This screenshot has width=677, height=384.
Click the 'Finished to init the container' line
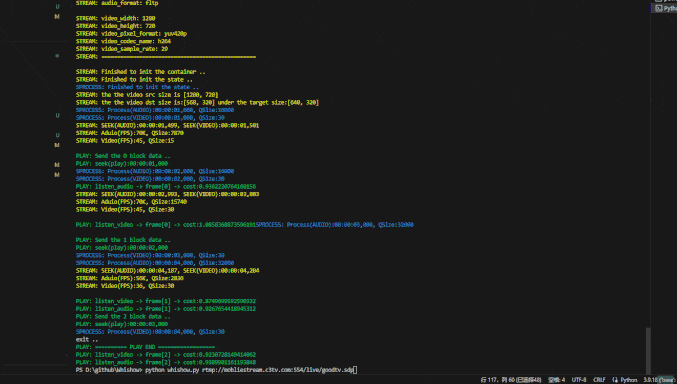[140, 72]
